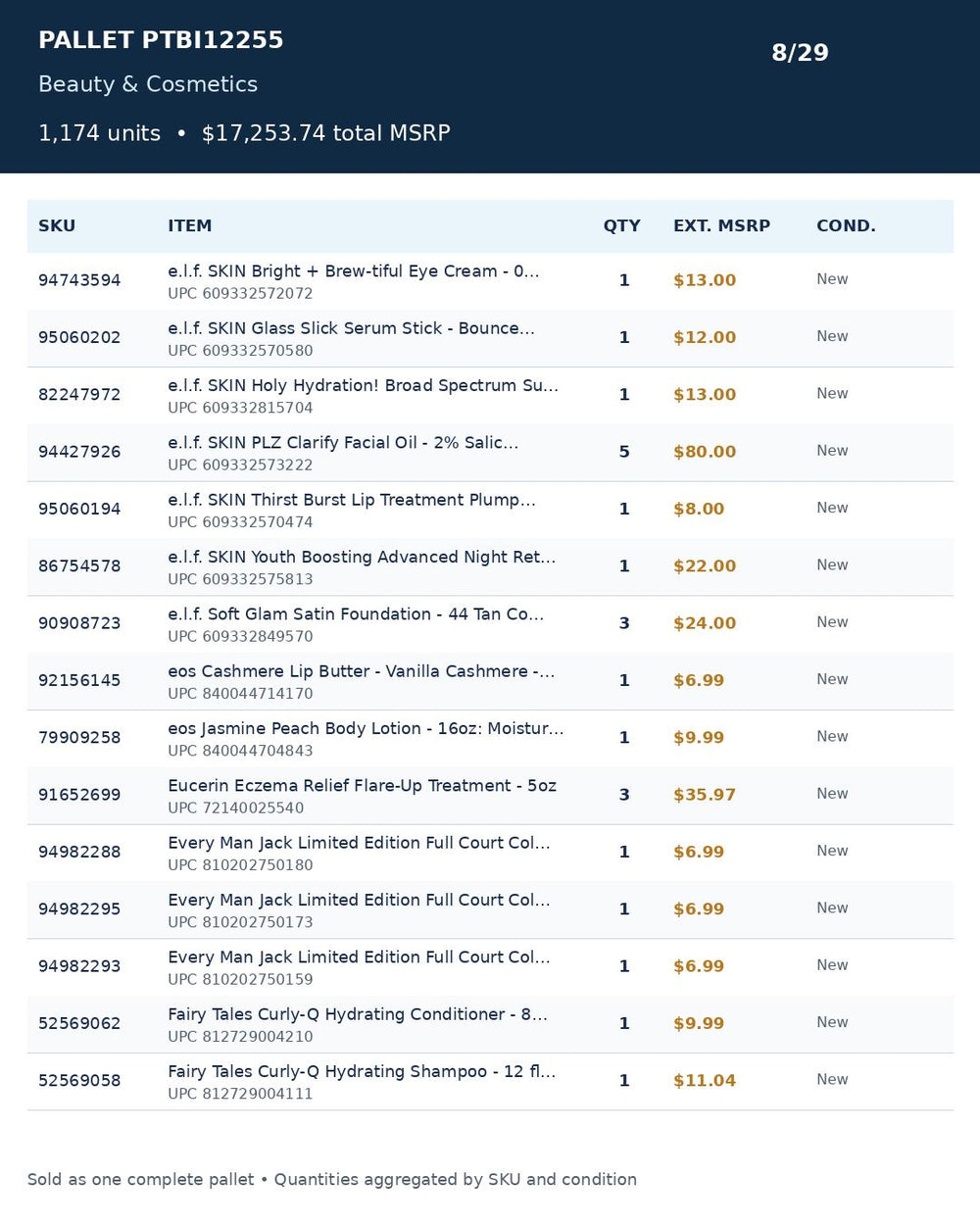The height and width of the screenshot is (1225, 980).
Task: Open the eos Cashmere Lip Butter item
Action: (361, 671)
